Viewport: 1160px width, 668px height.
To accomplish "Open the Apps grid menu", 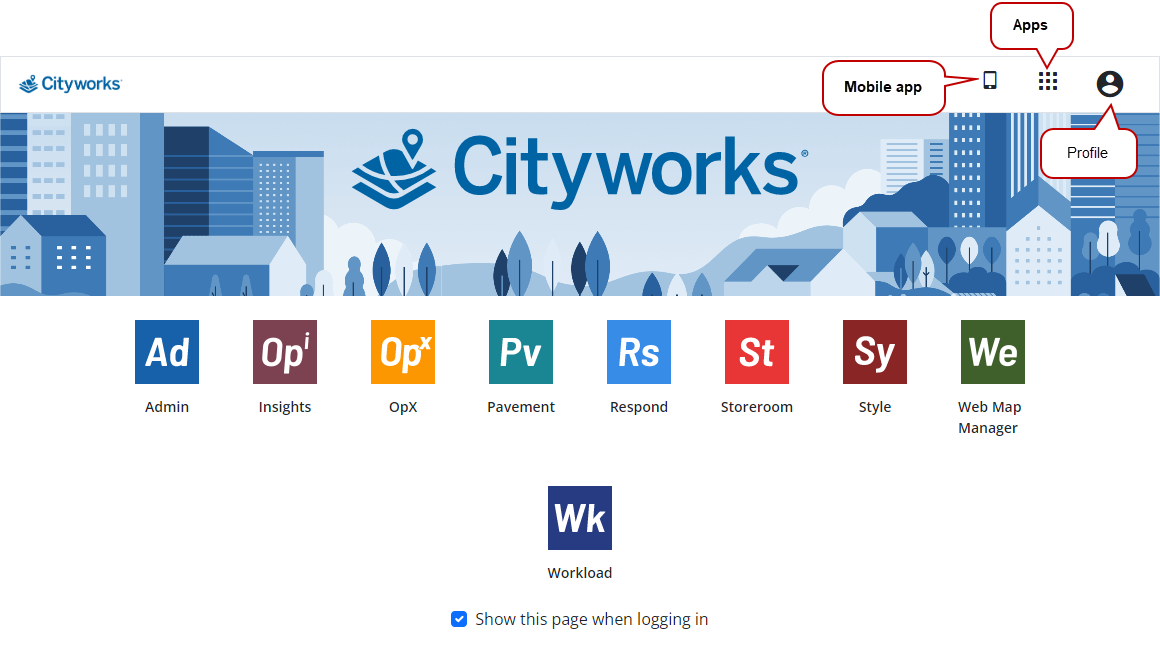I will [x=1048, y=82].
